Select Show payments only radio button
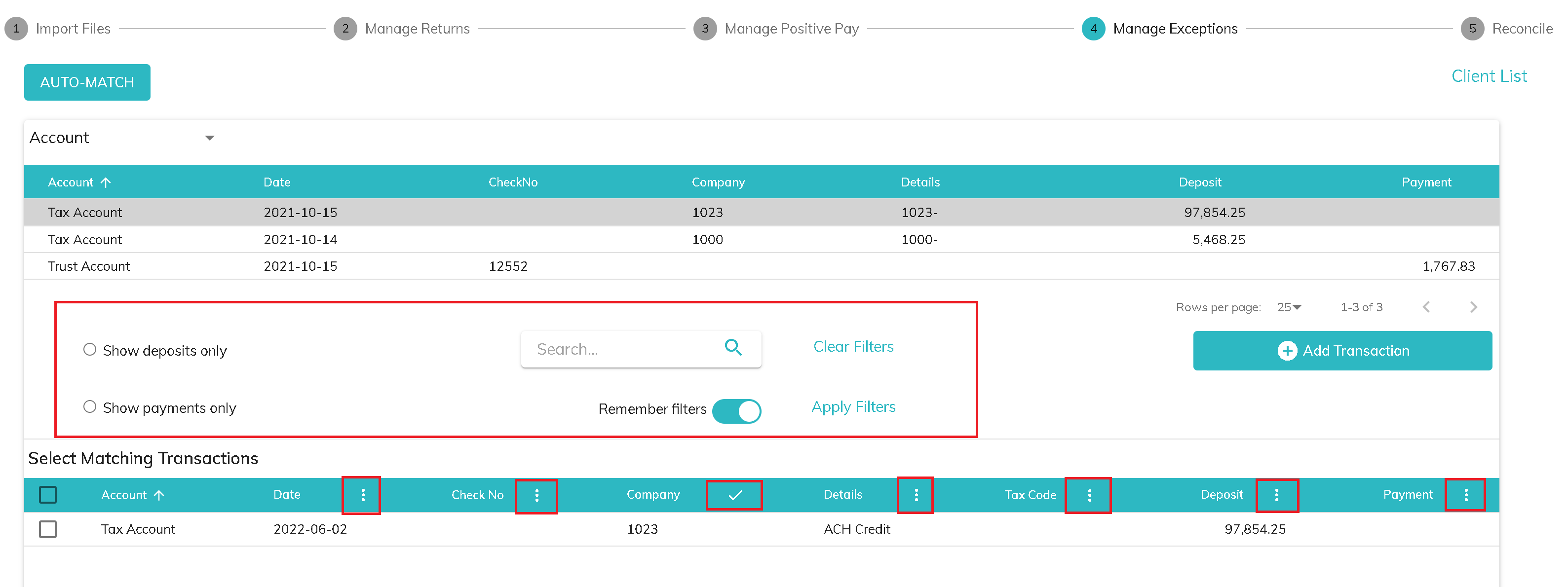This screenshot has width=1568, height=587. [x=90, y=407]
